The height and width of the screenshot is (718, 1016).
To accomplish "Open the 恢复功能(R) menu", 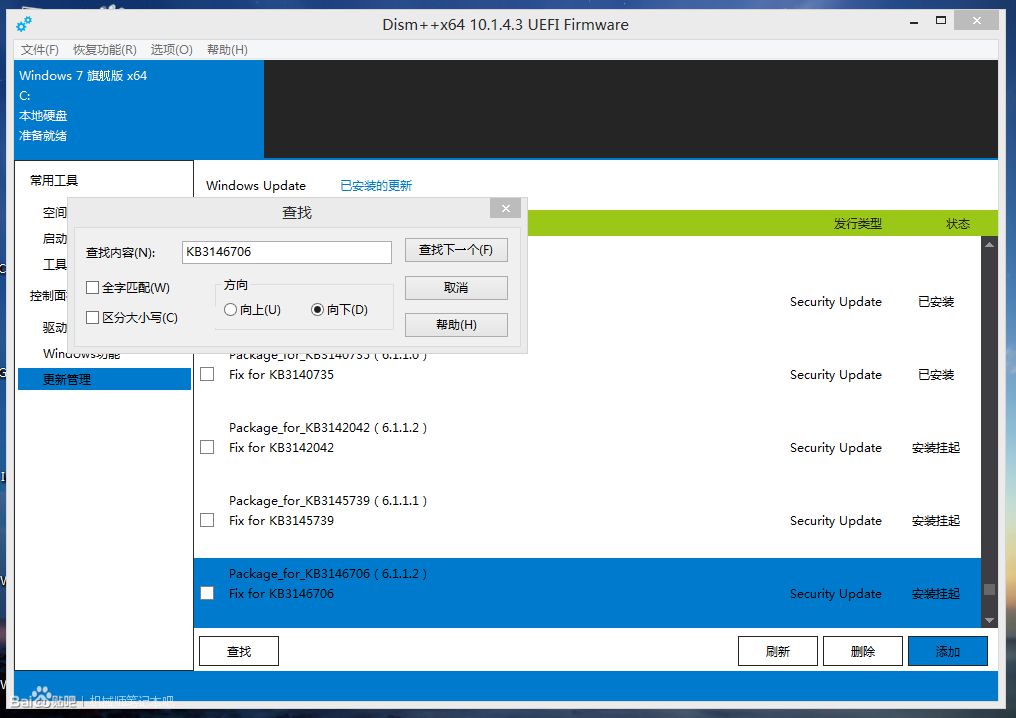I will point(104,50).
